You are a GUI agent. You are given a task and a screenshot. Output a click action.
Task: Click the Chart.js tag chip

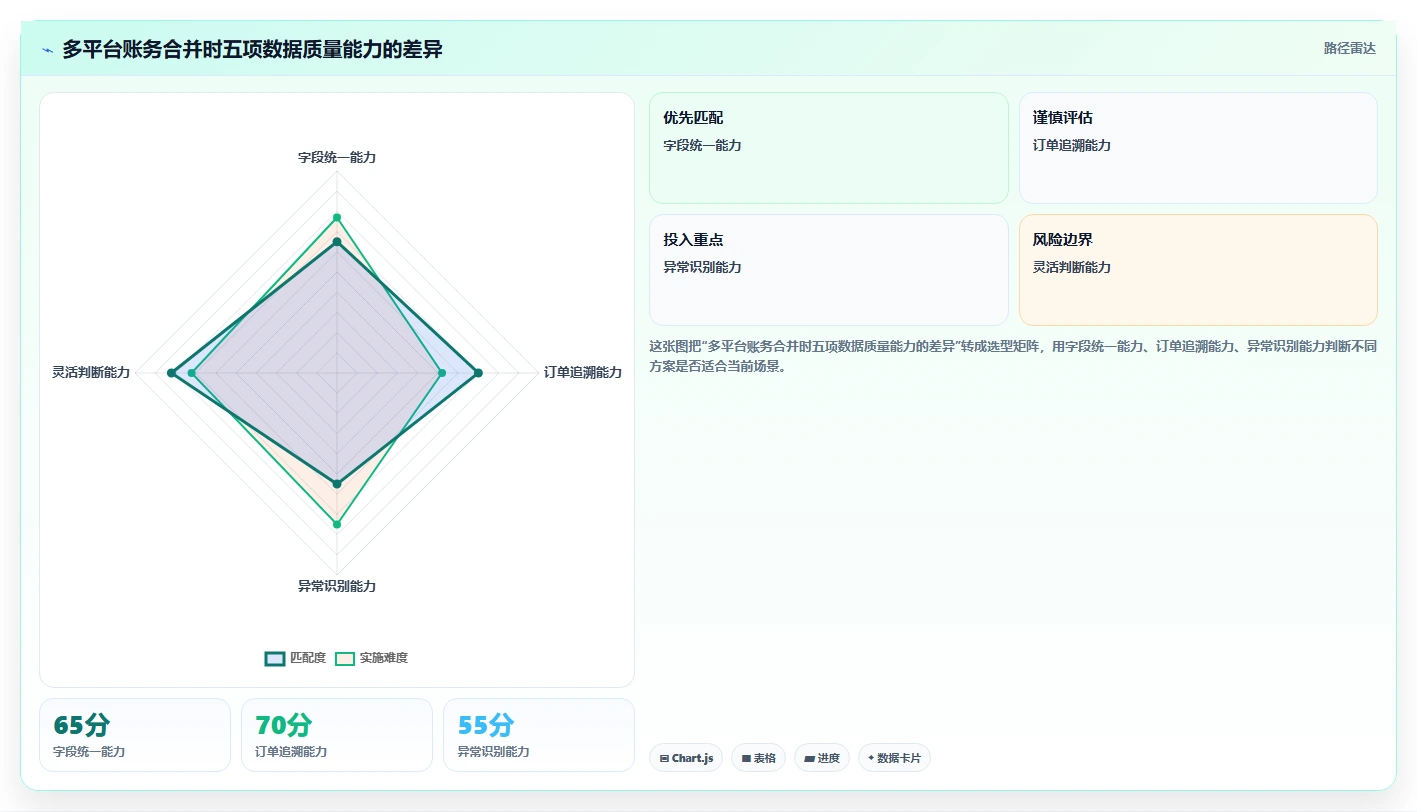click(686, 758)
